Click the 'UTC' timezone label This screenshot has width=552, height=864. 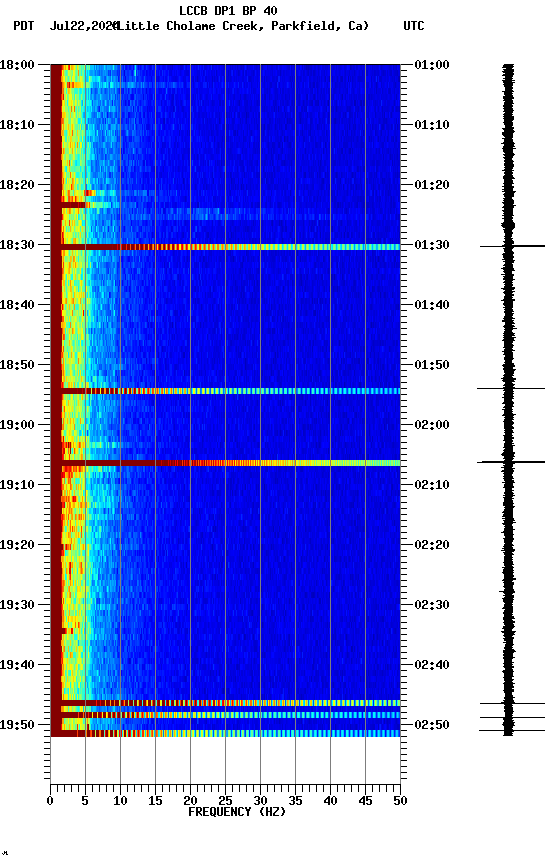coord(414,26)
